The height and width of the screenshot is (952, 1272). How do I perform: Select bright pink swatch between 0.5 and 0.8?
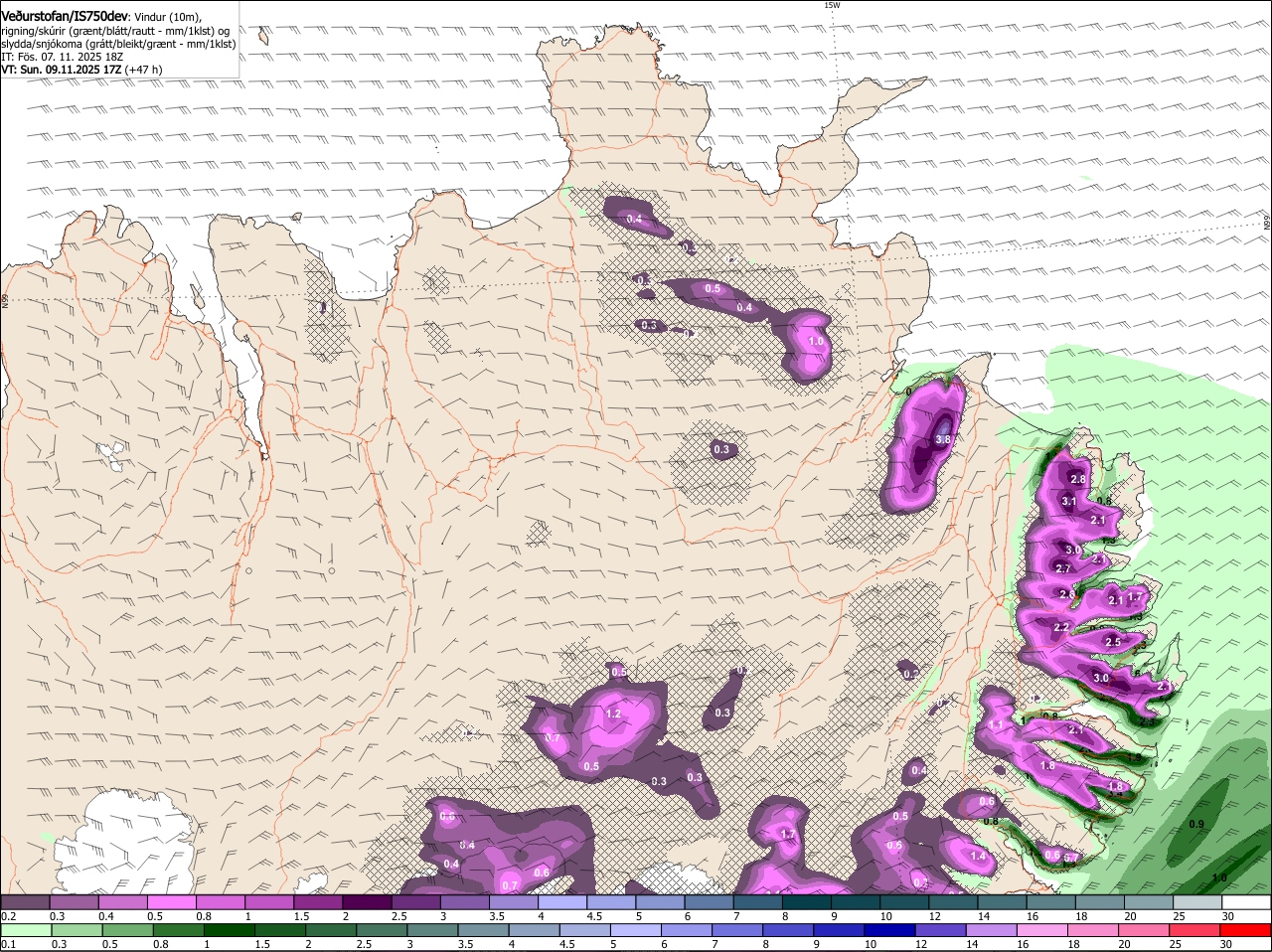click(171, 902)
